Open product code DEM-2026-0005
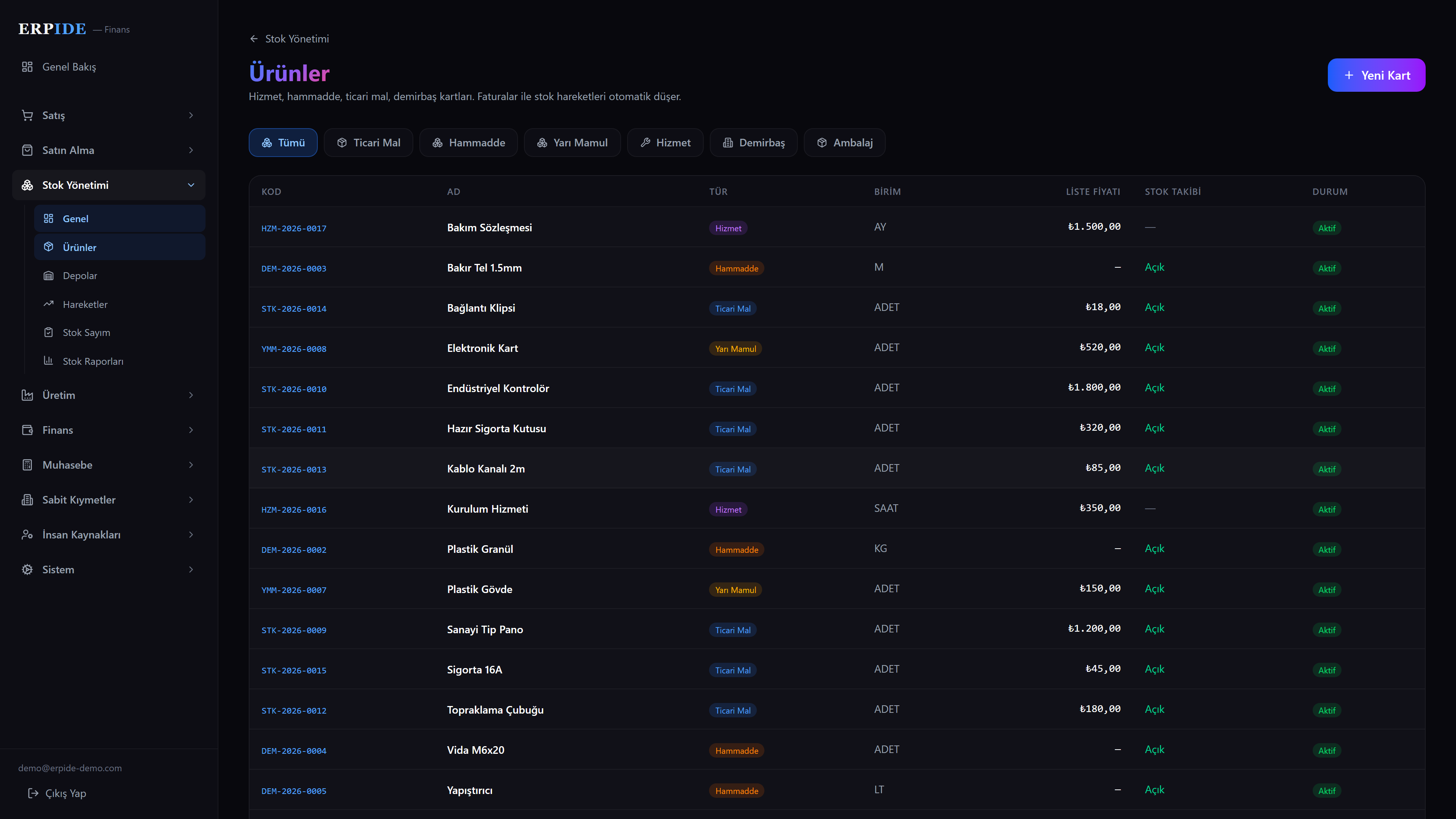The width and height of the screenshot is (1456, 819). click(294, 791)
